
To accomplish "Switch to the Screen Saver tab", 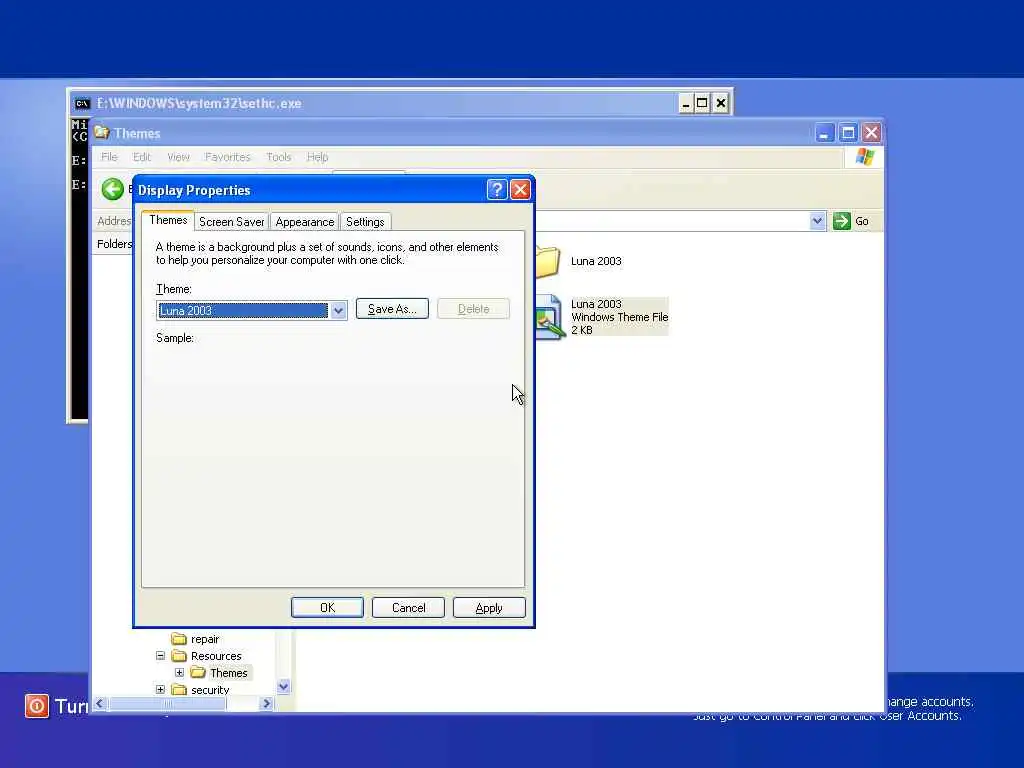I will point(231,222).
